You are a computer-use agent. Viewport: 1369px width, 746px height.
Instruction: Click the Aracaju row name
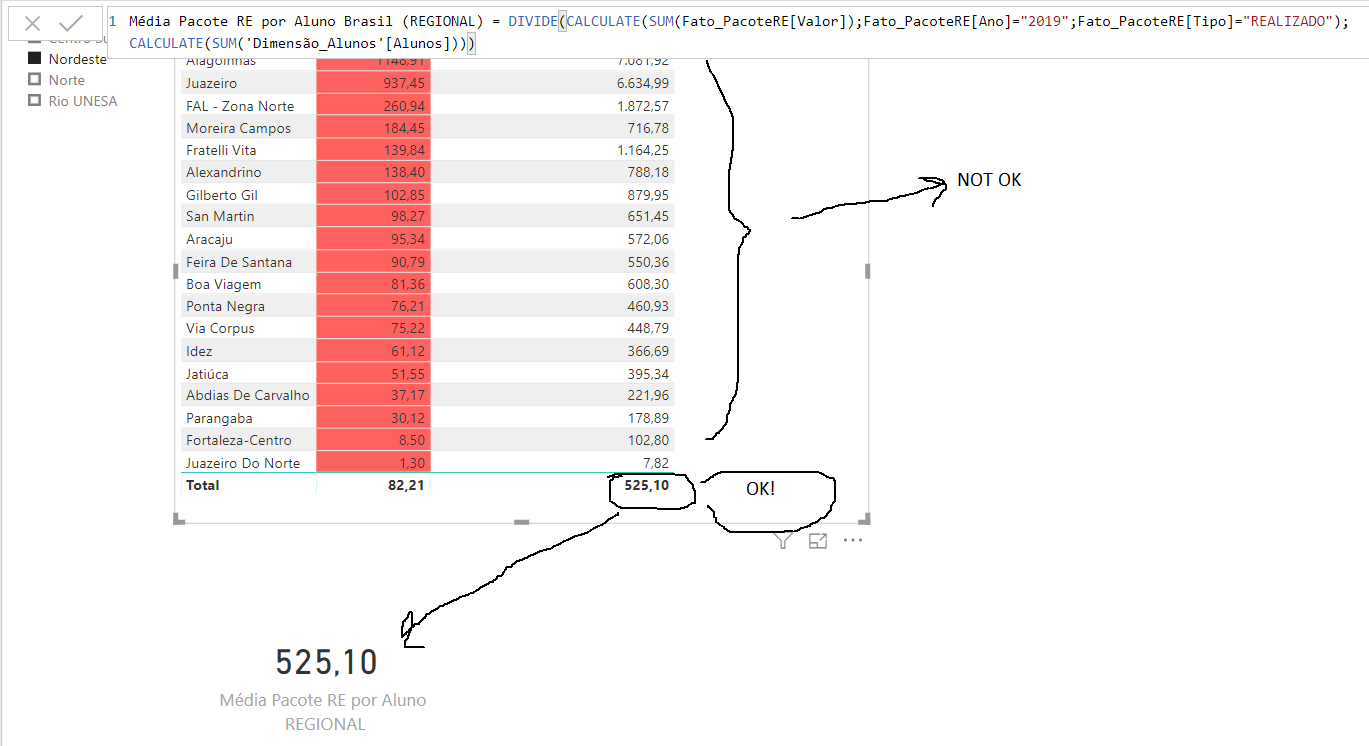210,239
